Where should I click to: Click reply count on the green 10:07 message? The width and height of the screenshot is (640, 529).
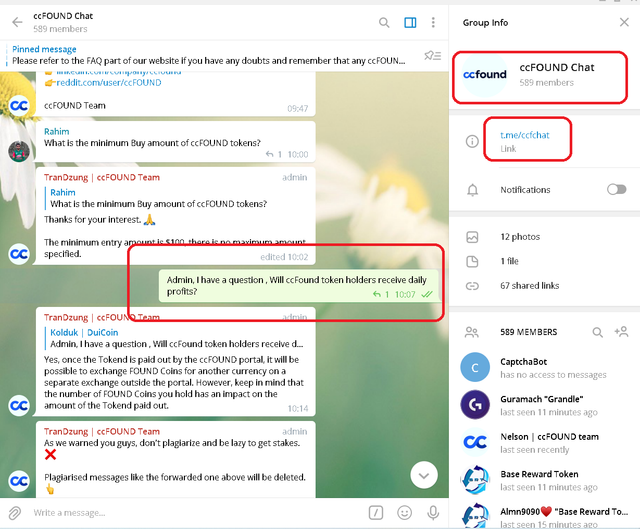click(x=381, y=294)
